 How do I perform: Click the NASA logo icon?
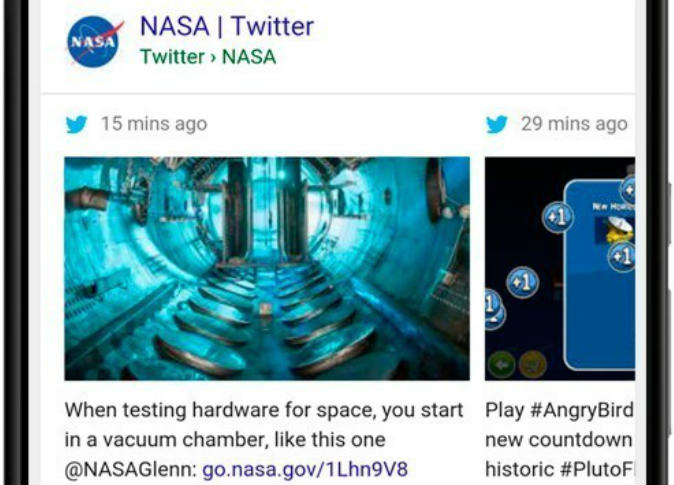click(96, 40)
